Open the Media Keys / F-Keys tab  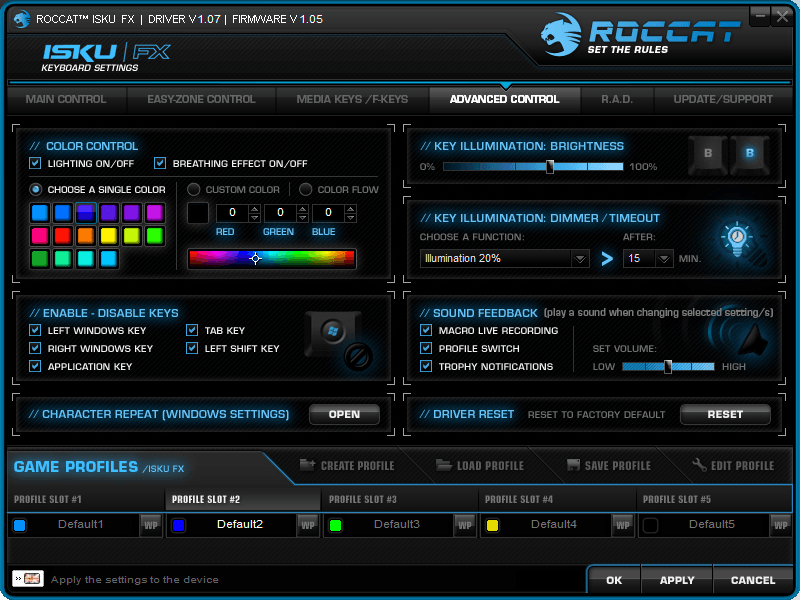tap(353, 99)
